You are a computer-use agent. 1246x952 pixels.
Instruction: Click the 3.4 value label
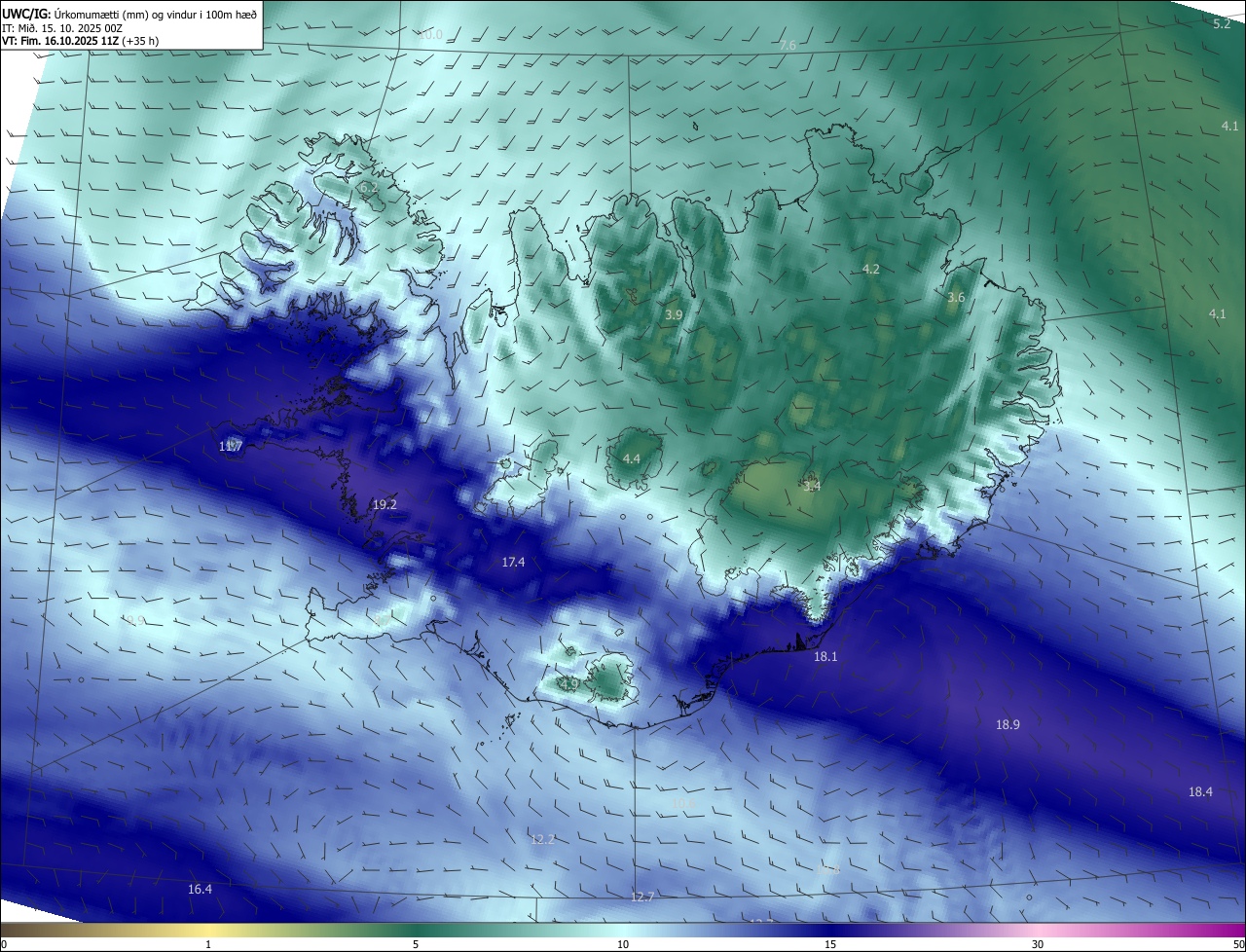[x=812, y=486]
